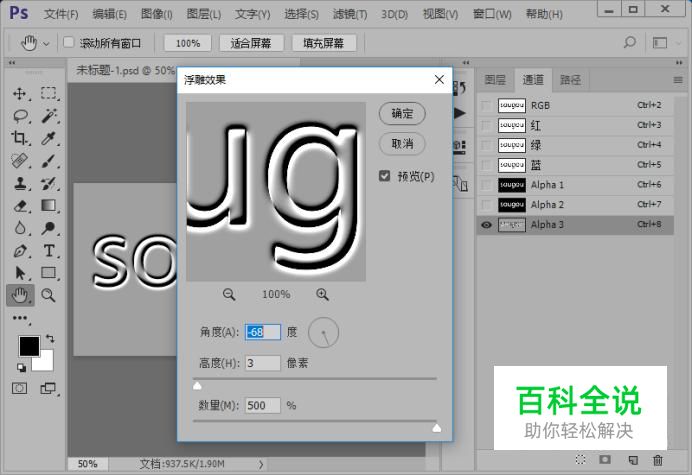Open the File menu
The width and height of the screenshot is (692, 475).
pyautogui.click(x=61, y=14)
